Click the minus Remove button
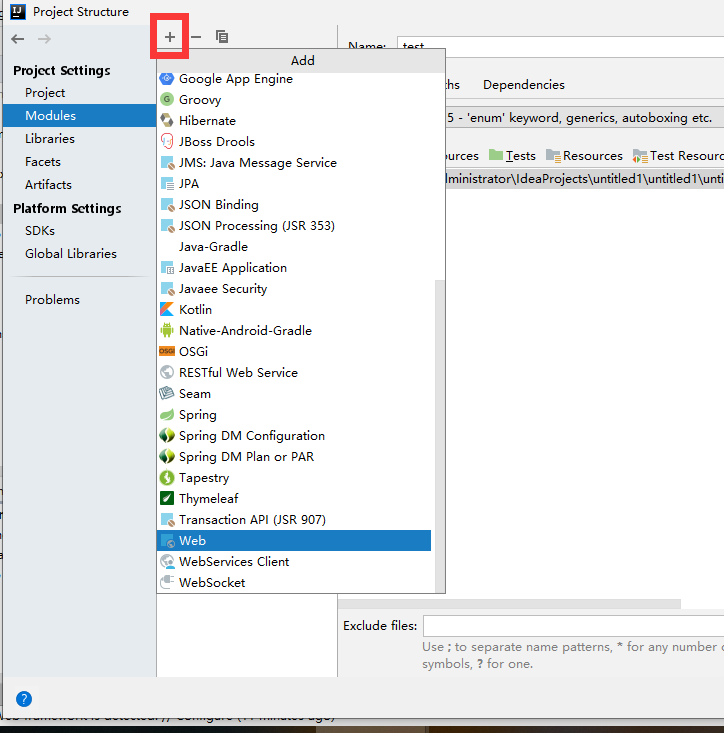This screenshot has width=724, height=733. click(x=196, y=37)
